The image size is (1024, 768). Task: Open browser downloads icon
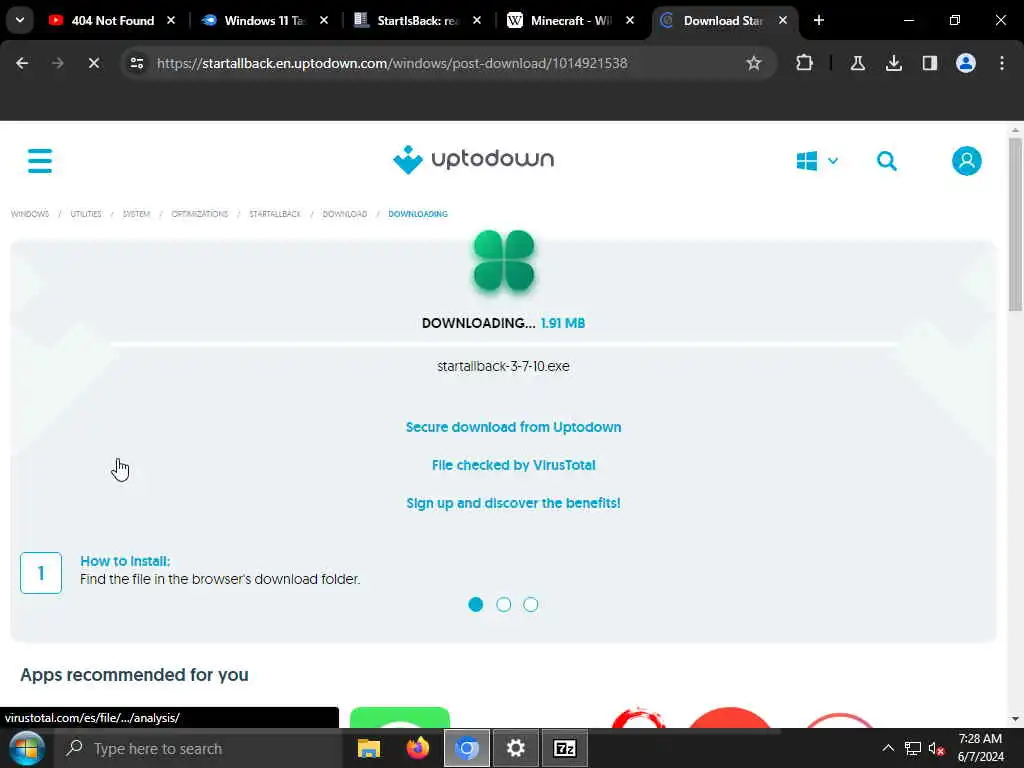coord(893,63)
